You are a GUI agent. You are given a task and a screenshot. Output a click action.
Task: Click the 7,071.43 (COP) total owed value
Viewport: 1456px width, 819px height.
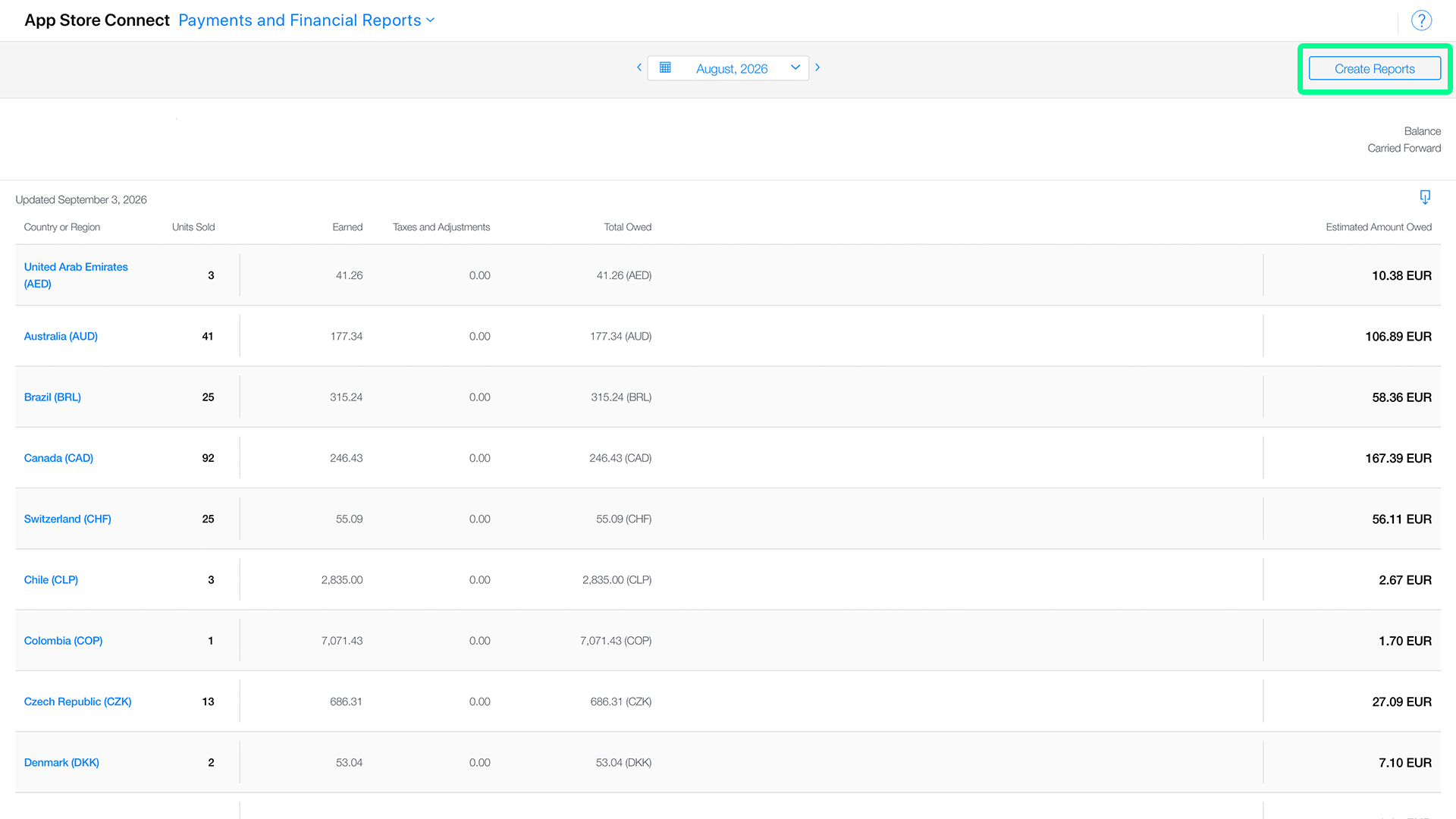tap(616, 641)
